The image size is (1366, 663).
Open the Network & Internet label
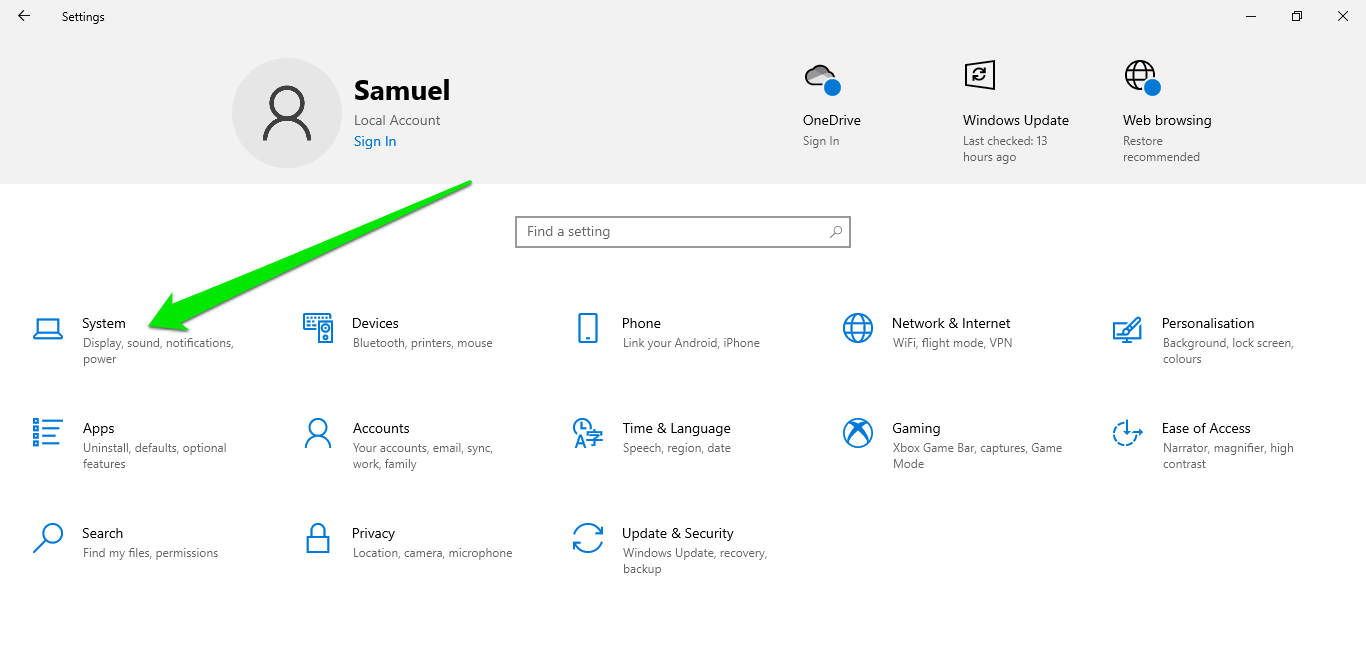pos(951,323)
